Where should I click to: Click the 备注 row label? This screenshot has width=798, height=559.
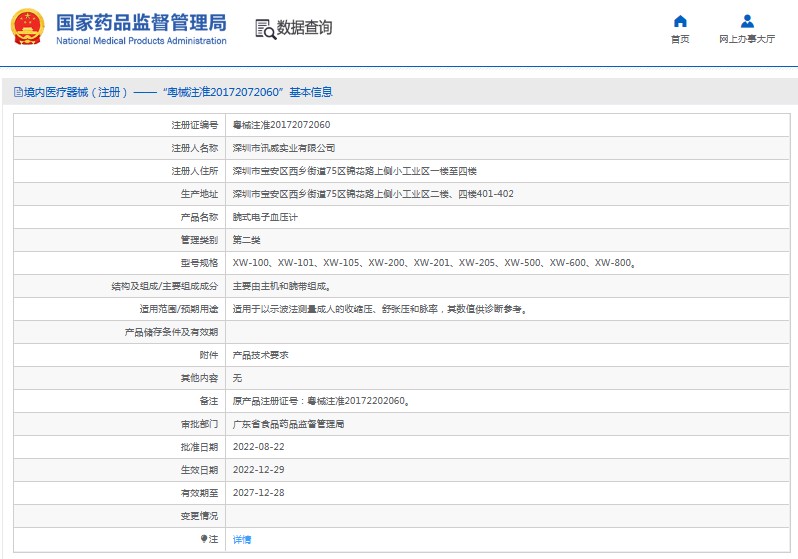[209, 401]
